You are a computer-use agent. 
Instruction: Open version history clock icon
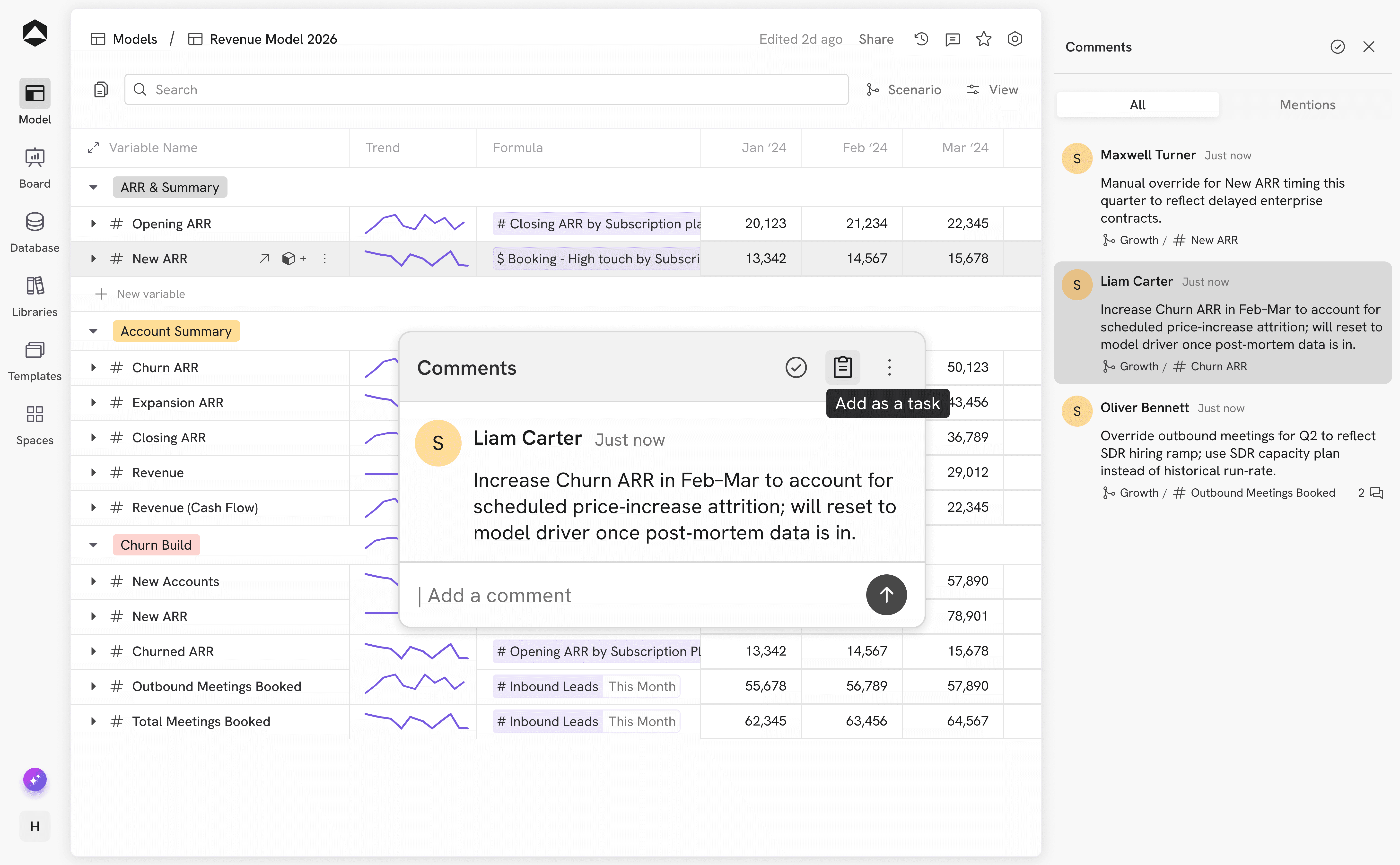[921, 39]
